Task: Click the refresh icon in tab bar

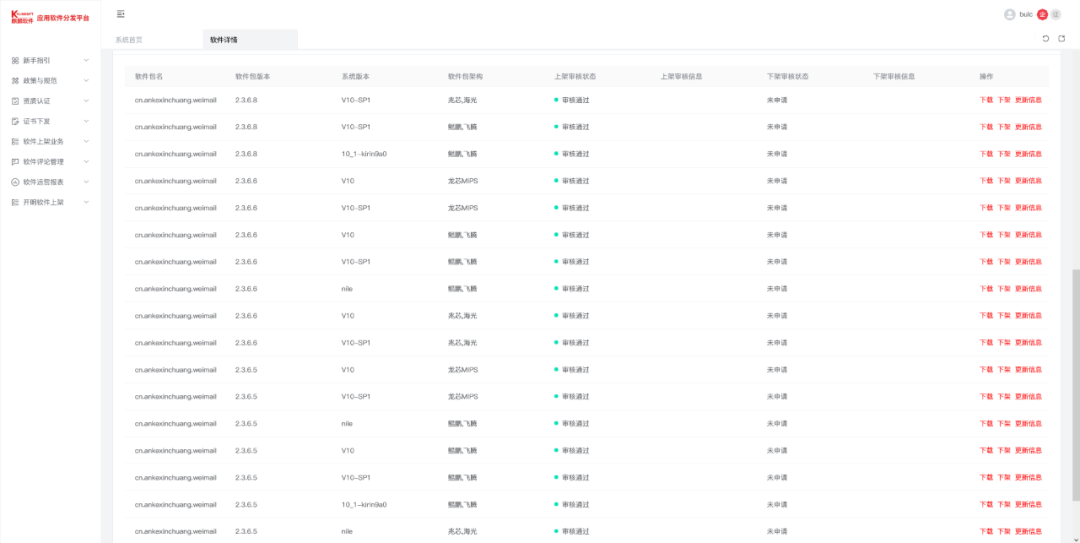Action: (1046, 39)
